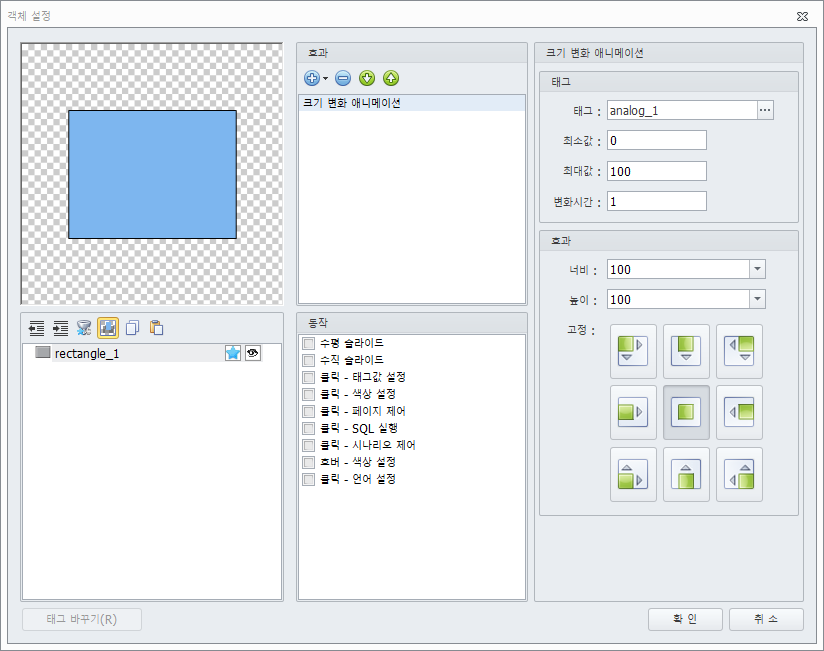Viewport: 824px width, 651px height.
Task: Select bottom-center anchor fix icon
Action: pyautogui.click(x=686, y=474)
